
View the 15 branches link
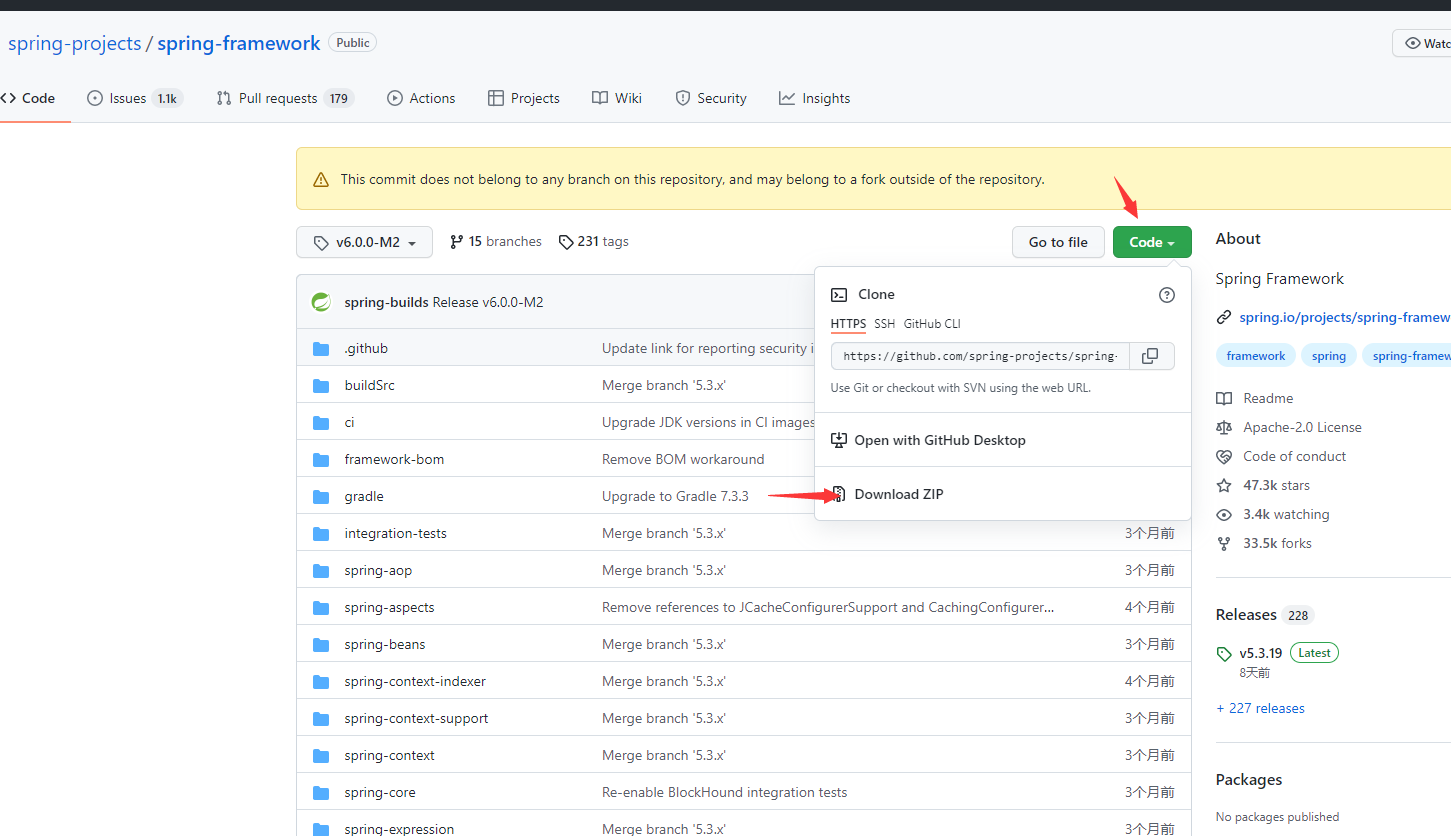coord(496,242)
